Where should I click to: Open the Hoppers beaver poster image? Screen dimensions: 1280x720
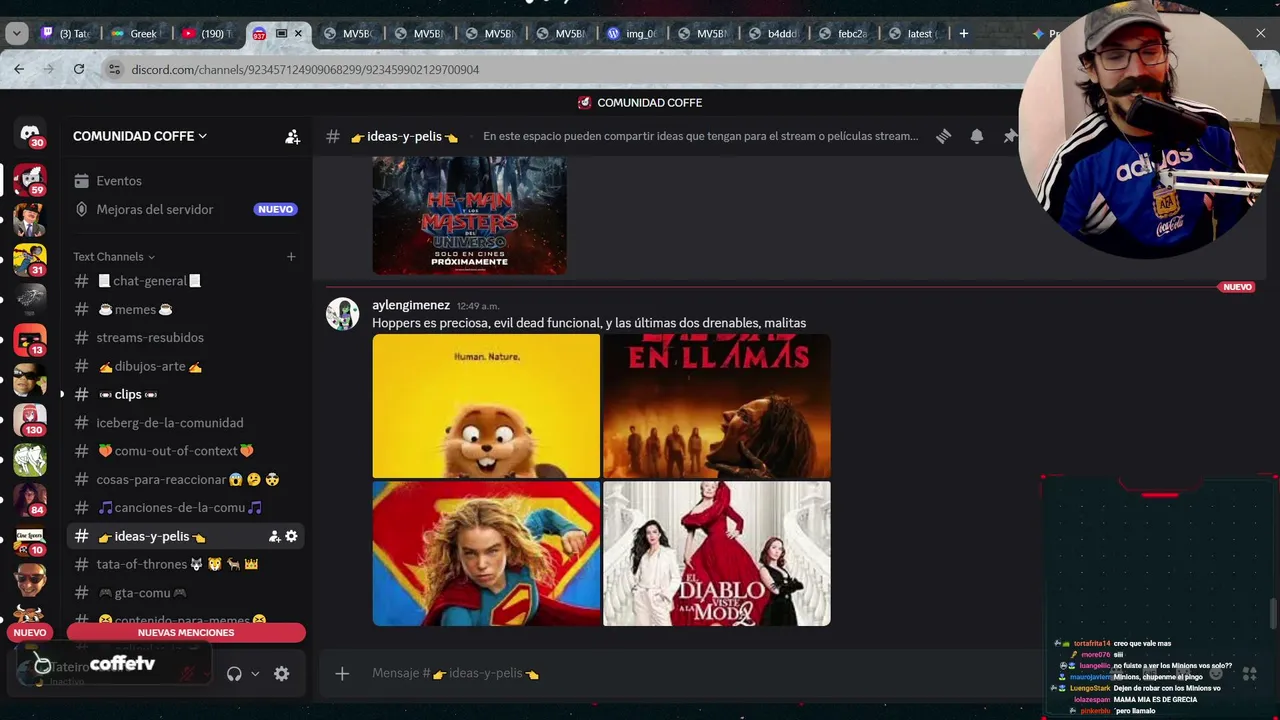click(x=486, y=406)
